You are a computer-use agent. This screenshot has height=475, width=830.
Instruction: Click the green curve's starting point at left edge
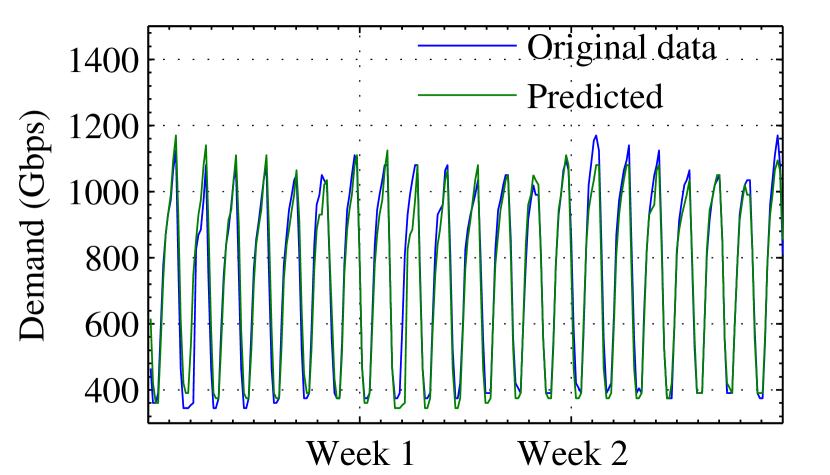pyautogui.click(x=150, y=319)
